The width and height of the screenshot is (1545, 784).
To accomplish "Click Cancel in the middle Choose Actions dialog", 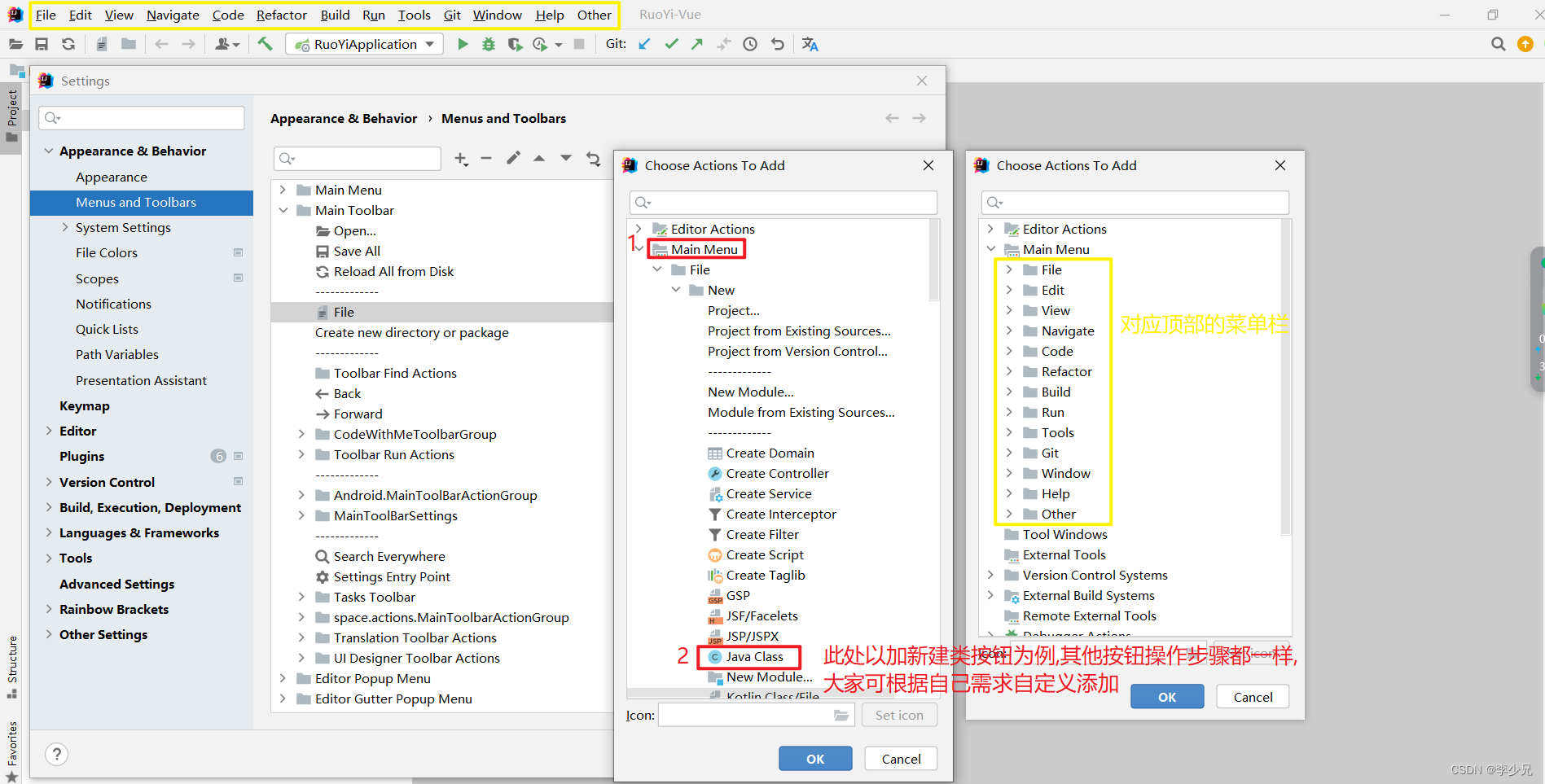I will point(901,759).
